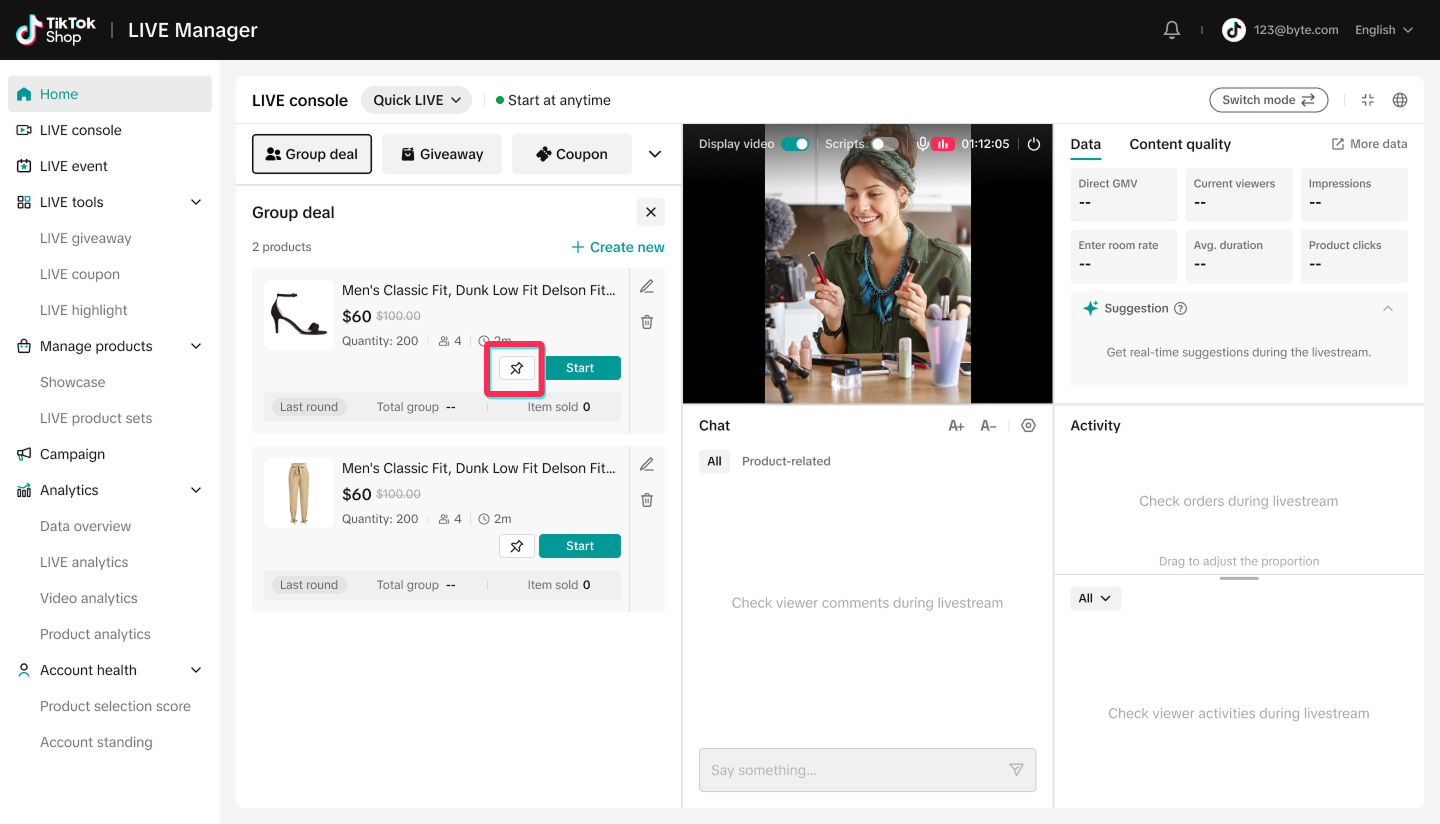This screenshot has width=1440, height=824.
Task: Click the globe icon in LIVE console header
Action: [1400, 100]
